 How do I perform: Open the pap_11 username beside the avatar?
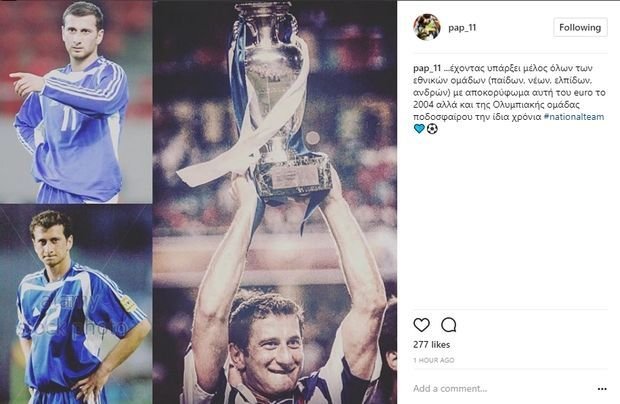coord(463,28)
